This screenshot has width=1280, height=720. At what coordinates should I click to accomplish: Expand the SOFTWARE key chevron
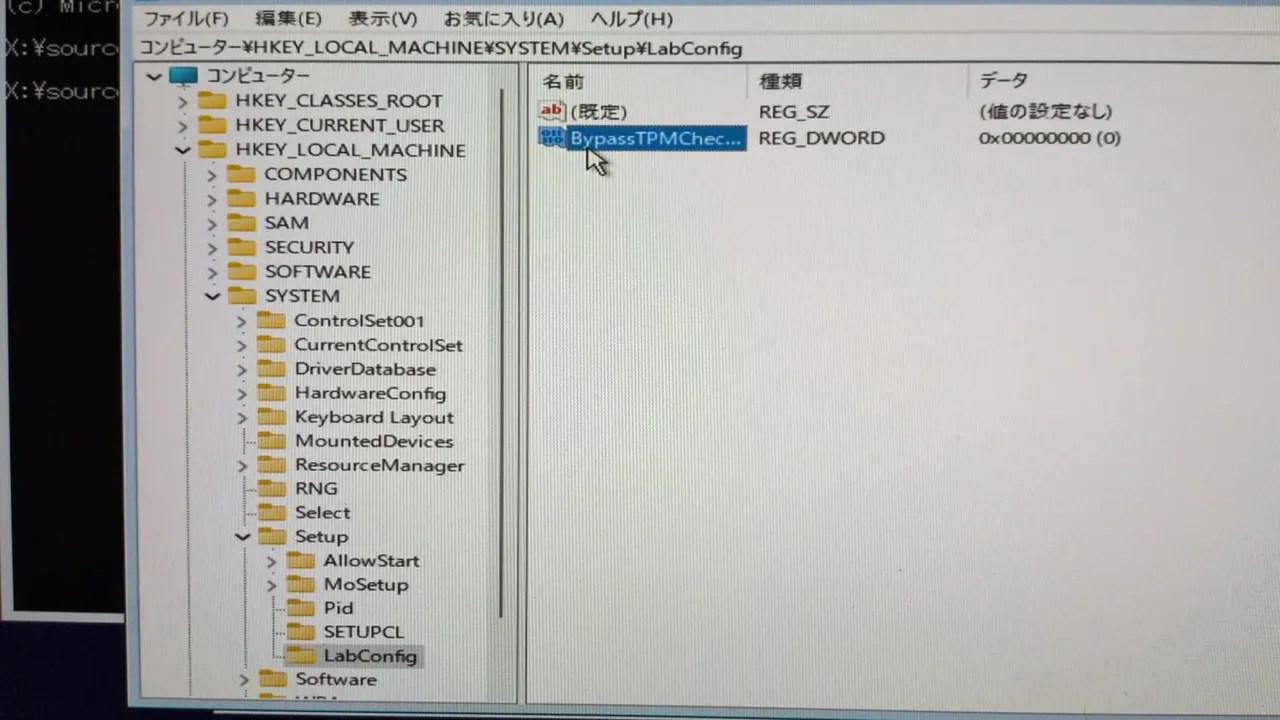[211, 272]
